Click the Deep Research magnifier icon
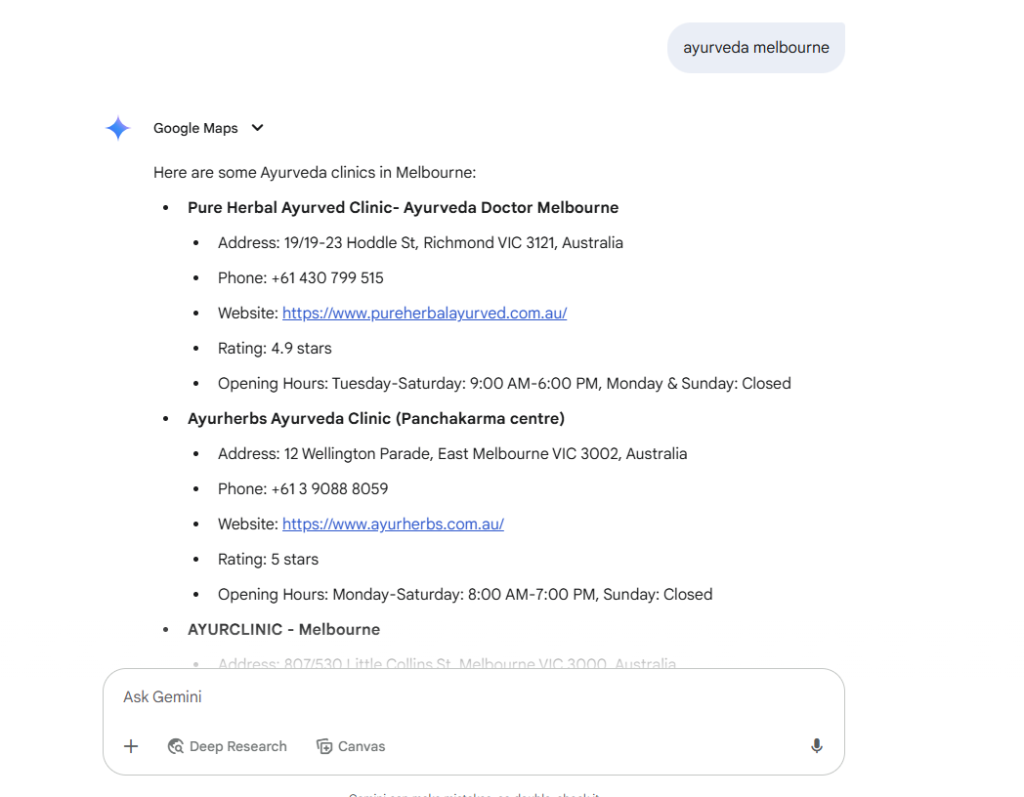Image resolution: width=1024 pixels, height=797 pixels. (x=175, y=746)
